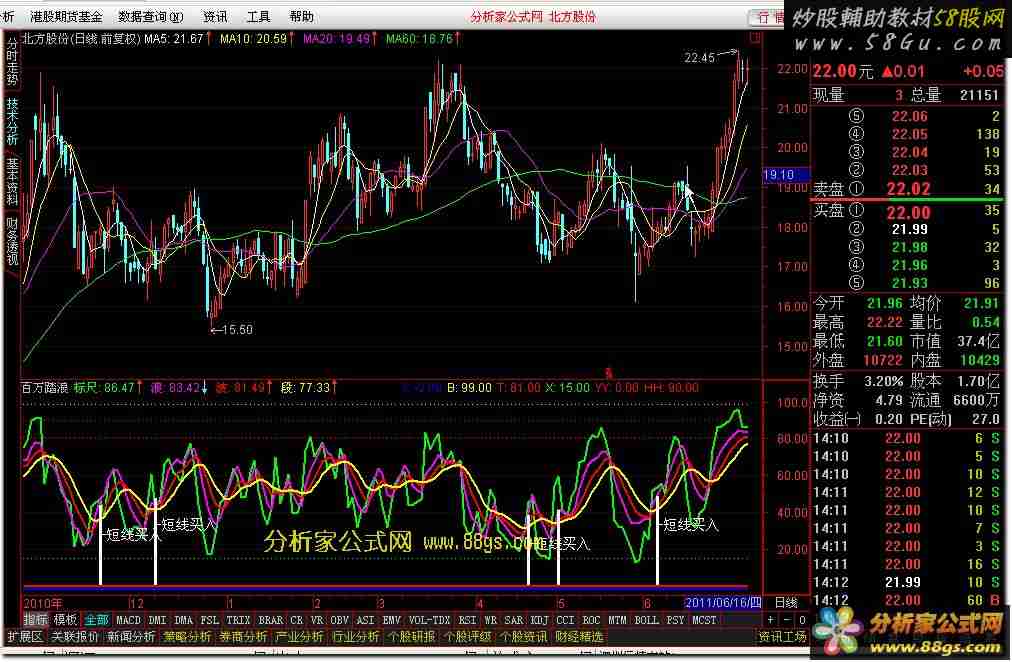Viewport: 1012px width, 662px height.
Task: Click the 行情 button at top right
Action: pos(769,17)
